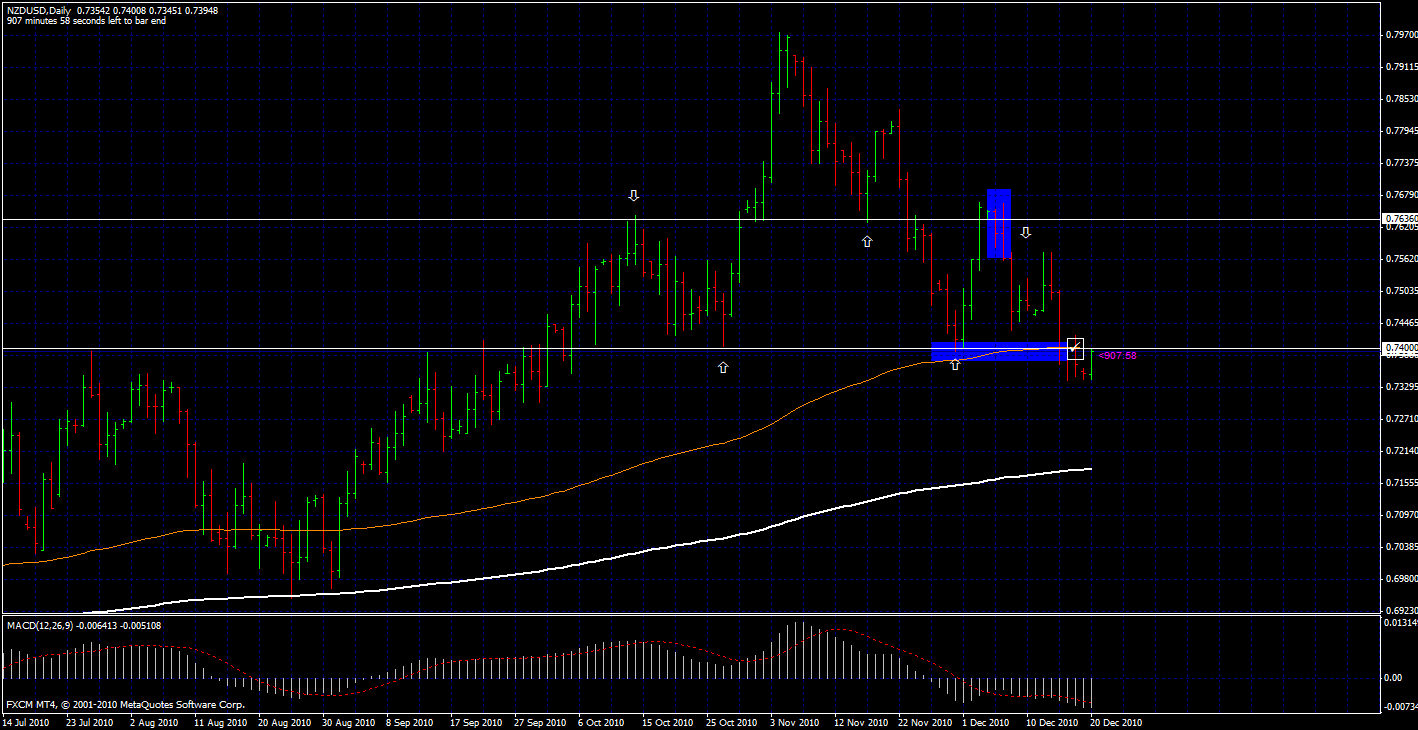Click the MACD(12,26,9) indicator label

click(48, 625)
